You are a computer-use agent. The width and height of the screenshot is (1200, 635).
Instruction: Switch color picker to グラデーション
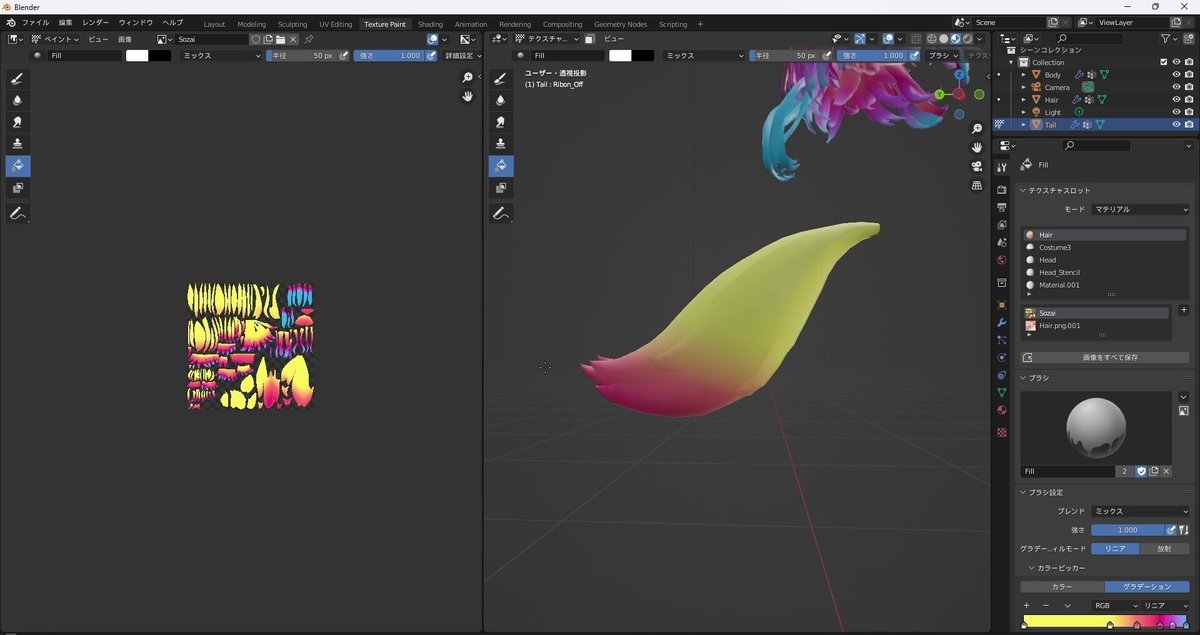point(1147,587)
